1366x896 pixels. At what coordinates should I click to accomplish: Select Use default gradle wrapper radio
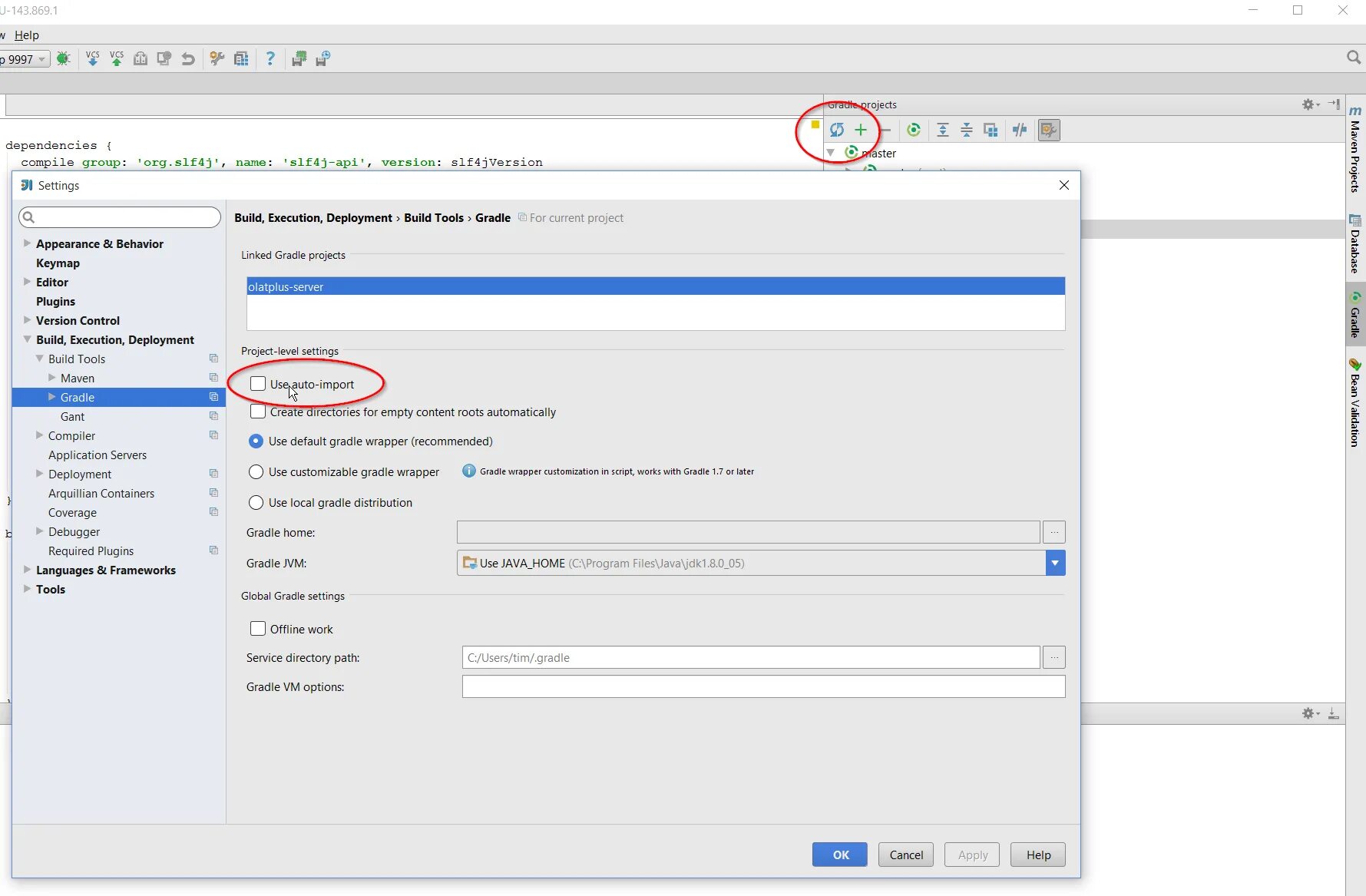point(256,441)
